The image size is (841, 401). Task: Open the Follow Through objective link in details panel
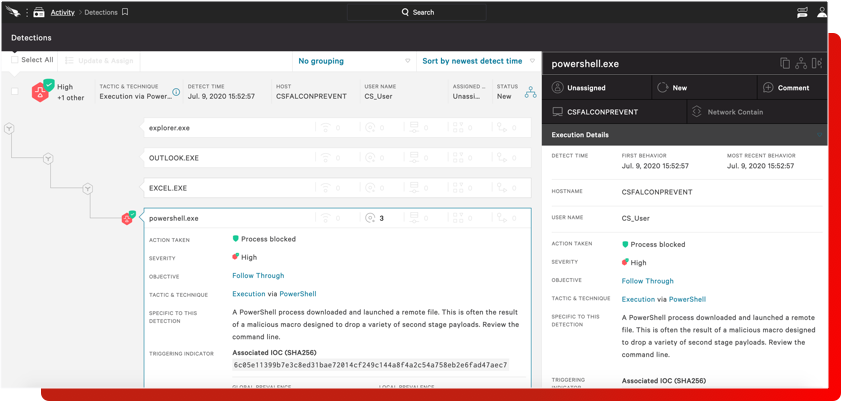[647, 281]
